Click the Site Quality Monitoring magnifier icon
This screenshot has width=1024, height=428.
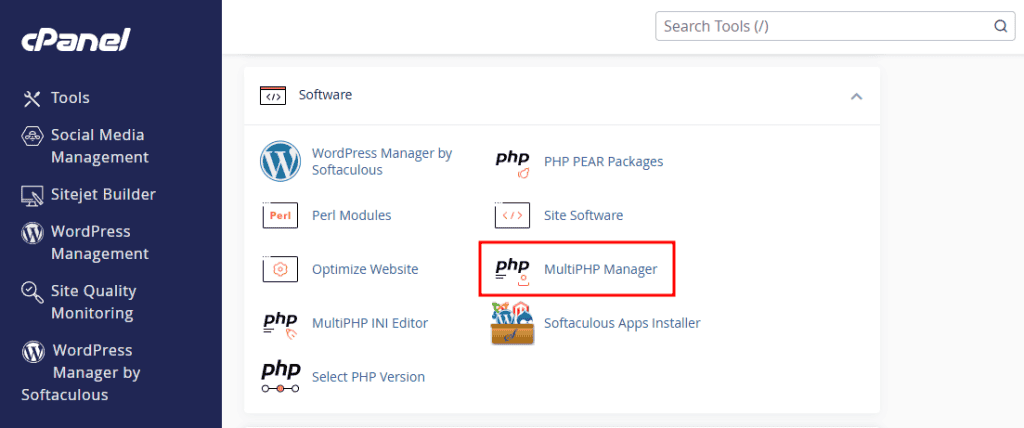[32, 291]
